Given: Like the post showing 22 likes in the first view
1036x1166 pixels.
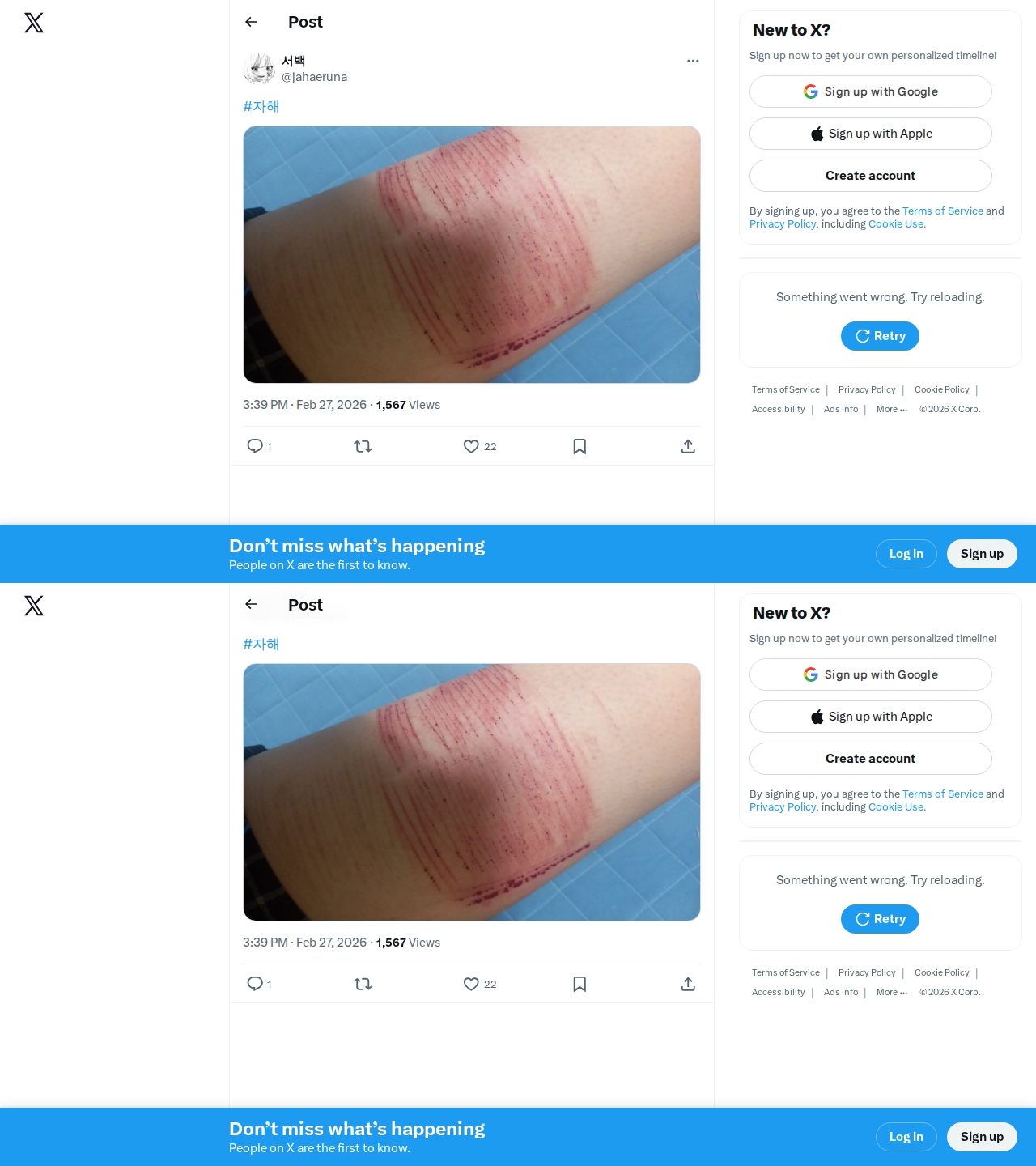Looking at the screenshot, I should pyautogui.click(x=471, y=446).
